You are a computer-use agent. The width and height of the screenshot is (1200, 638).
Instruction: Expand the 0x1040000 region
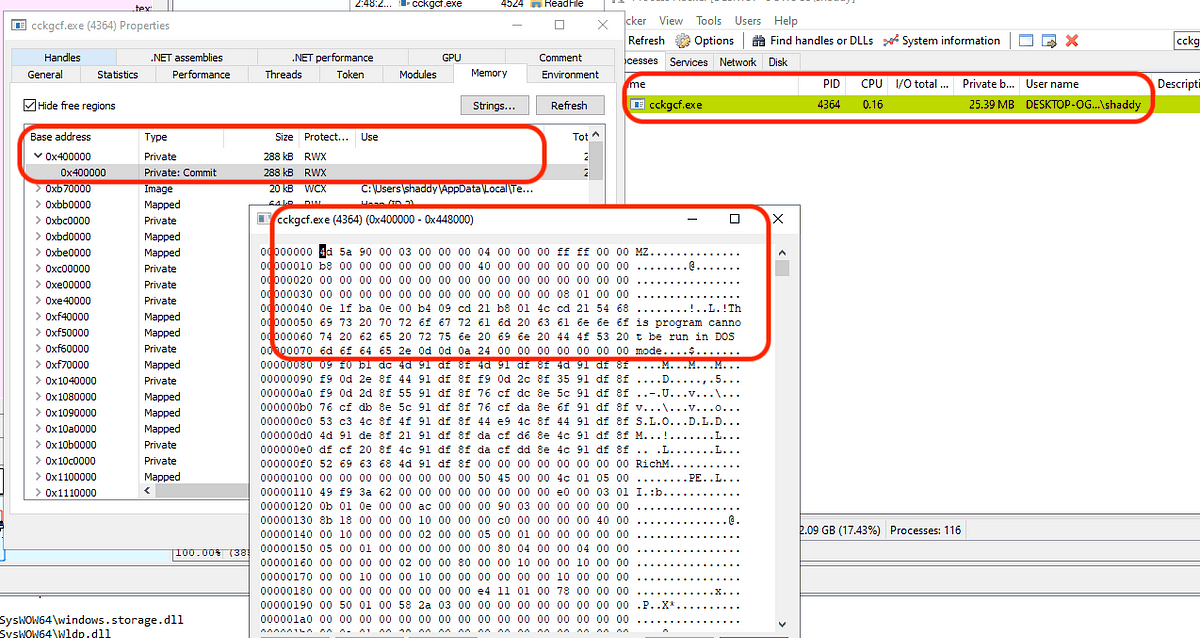point(38,381)
